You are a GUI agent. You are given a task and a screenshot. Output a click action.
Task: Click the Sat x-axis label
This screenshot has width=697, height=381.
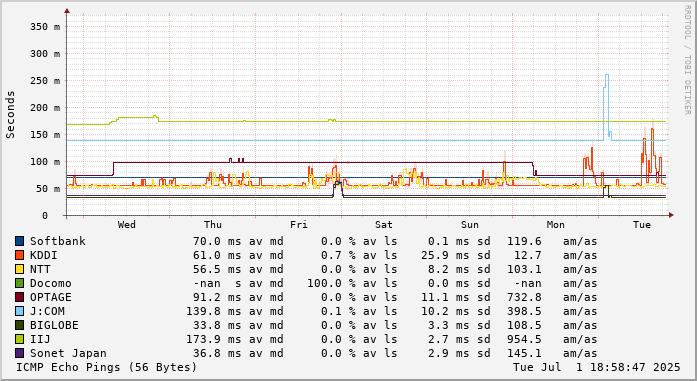coord(383,225)
